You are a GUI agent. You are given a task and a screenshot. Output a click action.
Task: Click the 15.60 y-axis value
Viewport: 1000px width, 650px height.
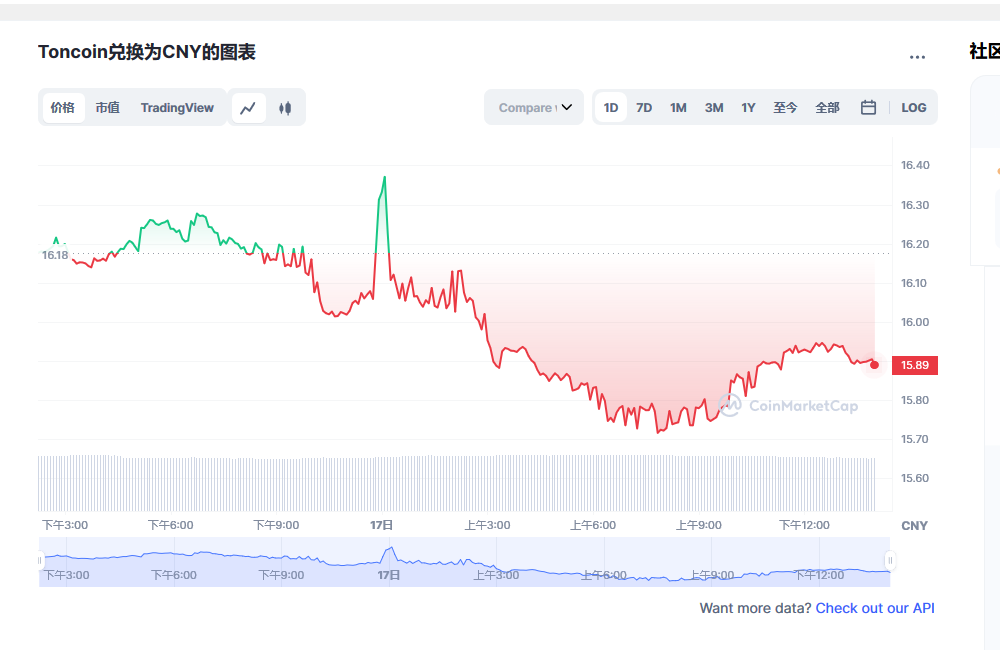pos(915,478)
